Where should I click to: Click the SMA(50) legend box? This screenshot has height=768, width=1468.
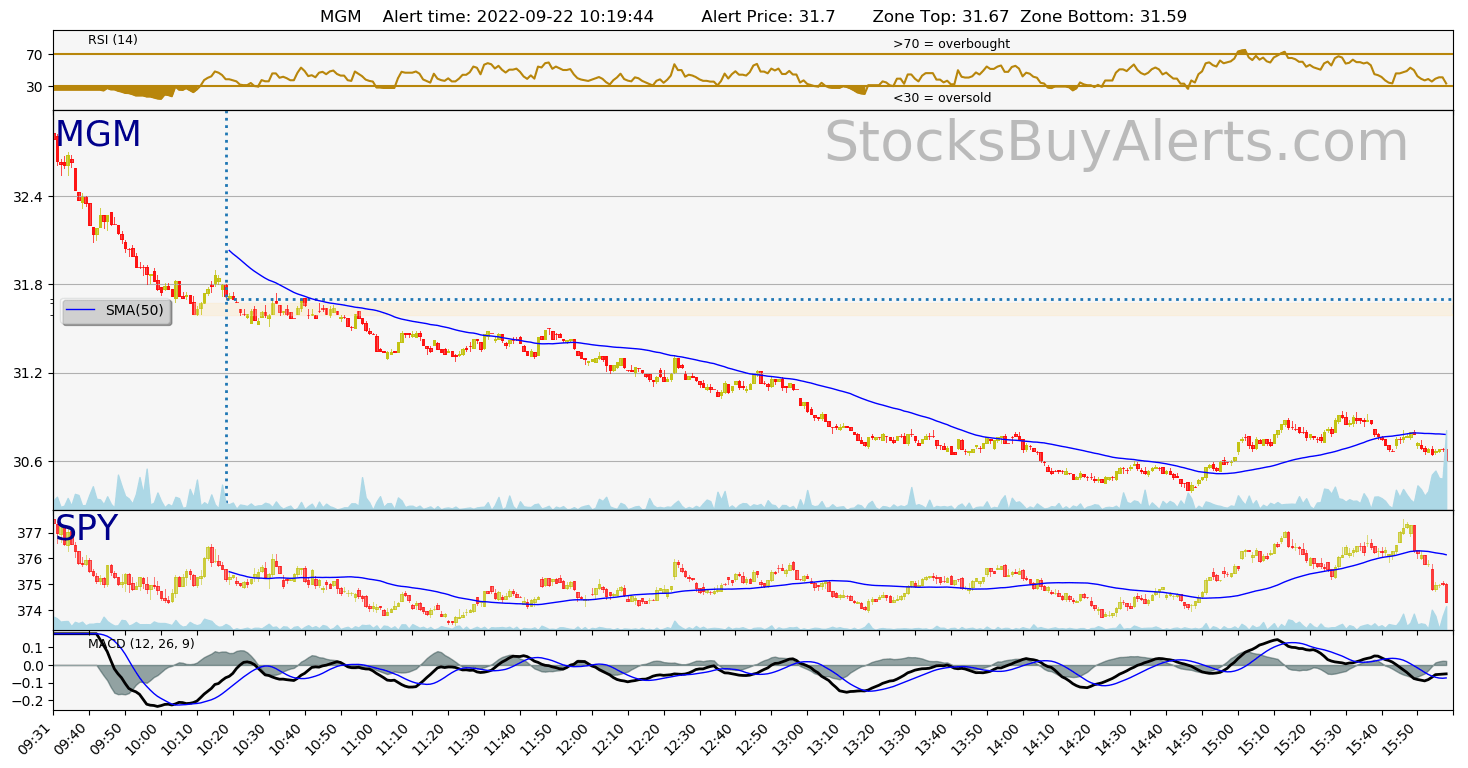point(116,311)
